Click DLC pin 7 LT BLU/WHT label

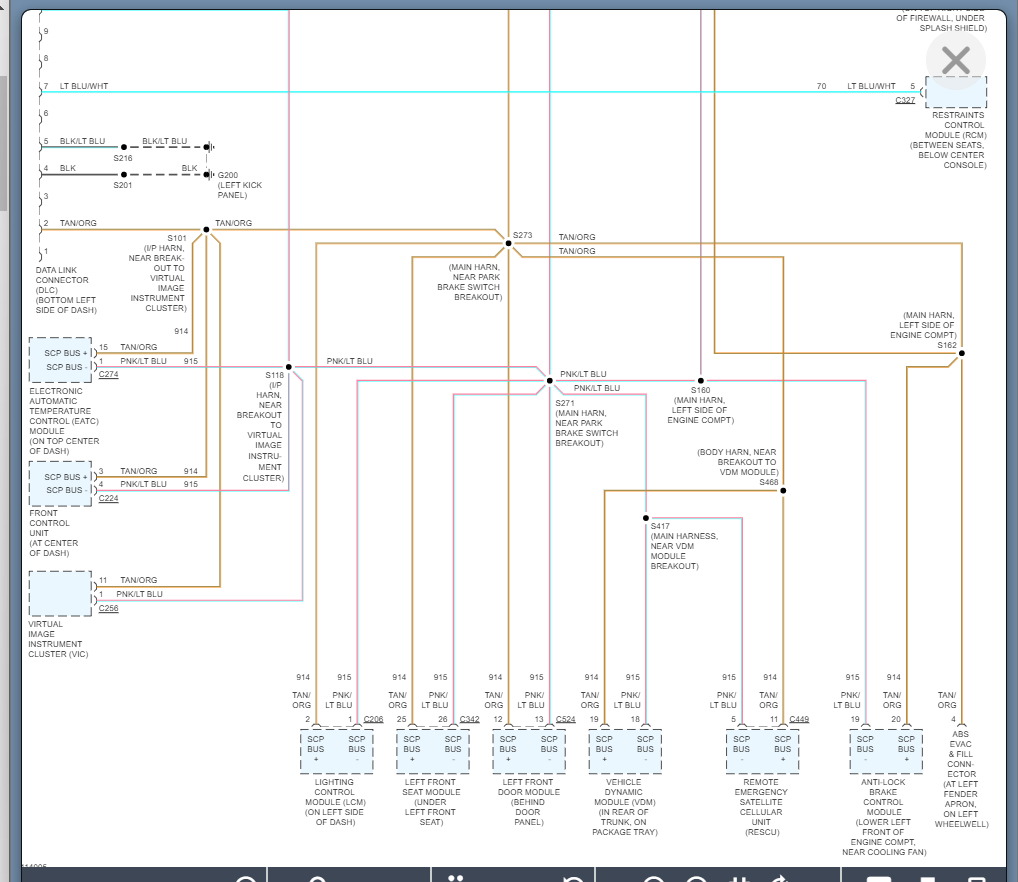84,86
